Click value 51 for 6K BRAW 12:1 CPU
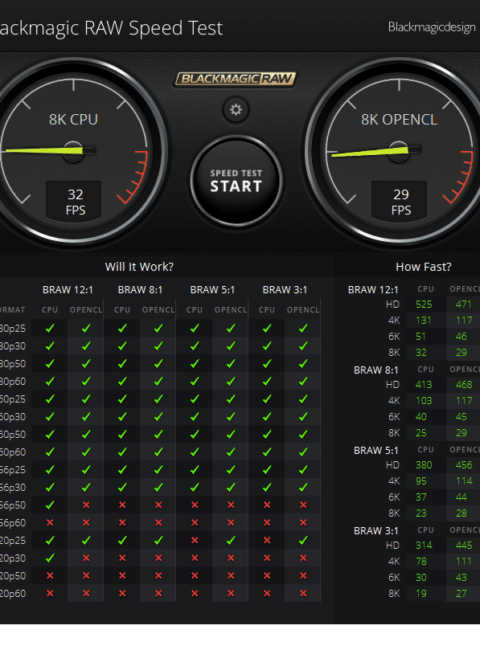This screenshot has width=480, height=650. [x=420, y=337]
